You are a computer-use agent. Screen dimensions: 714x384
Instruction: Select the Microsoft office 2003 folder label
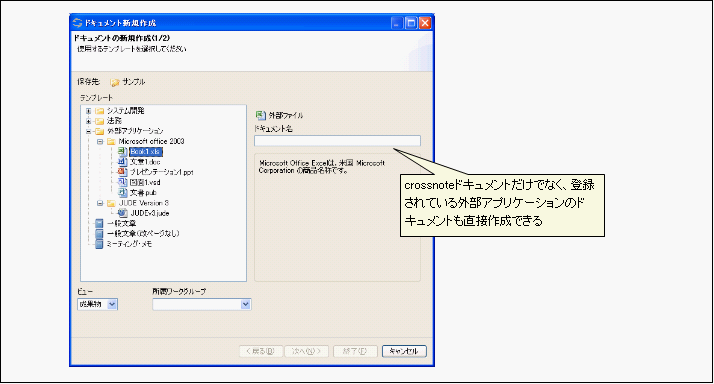pyautogui.click(x=151, y=141)
